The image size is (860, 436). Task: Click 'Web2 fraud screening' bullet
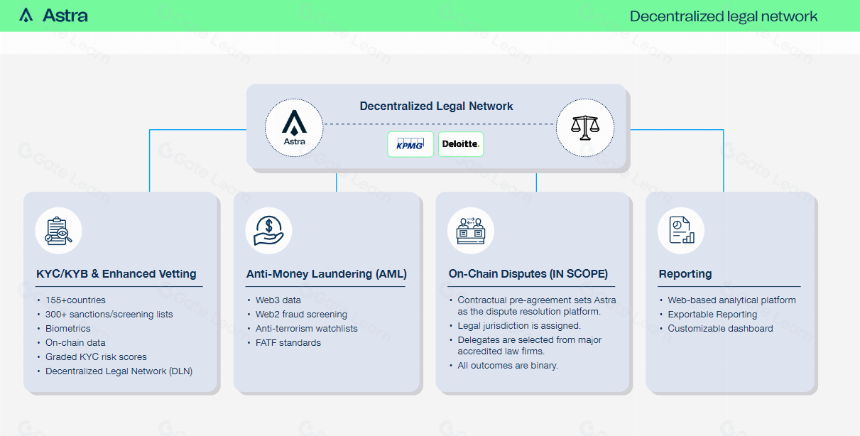point(301,314)
